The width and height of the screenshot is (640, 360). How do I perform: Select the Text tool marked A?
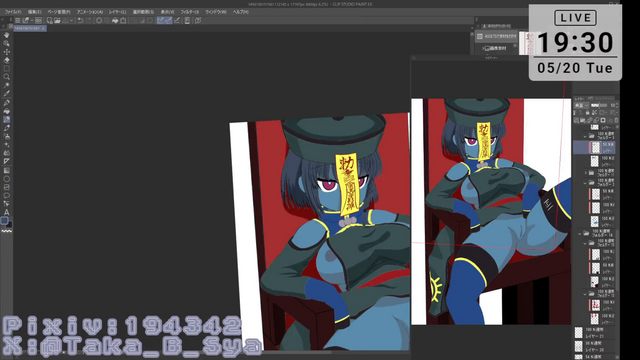(7, 212)
